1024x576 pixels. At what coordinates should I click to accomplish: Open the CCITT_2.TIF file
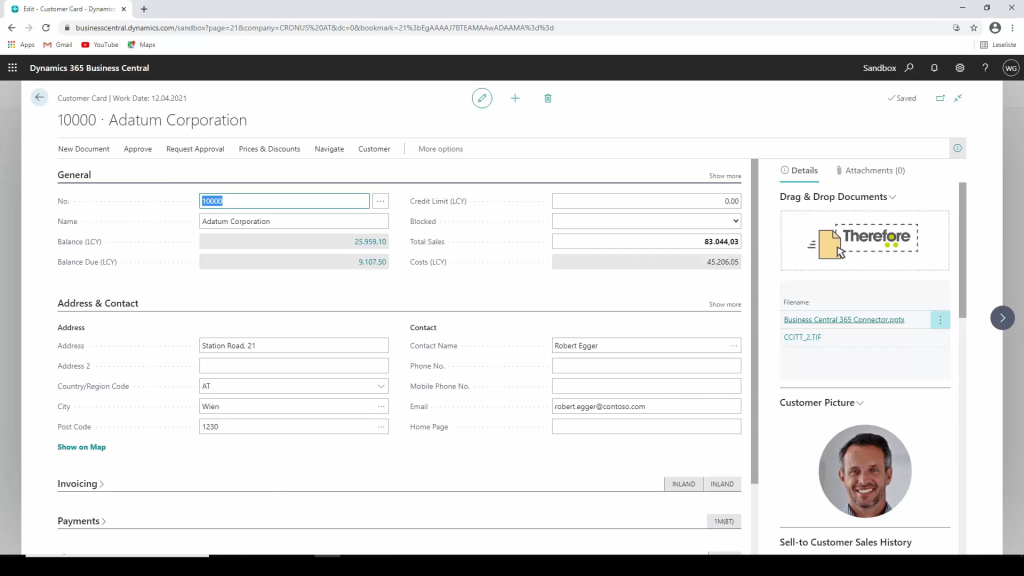[803, 337]
